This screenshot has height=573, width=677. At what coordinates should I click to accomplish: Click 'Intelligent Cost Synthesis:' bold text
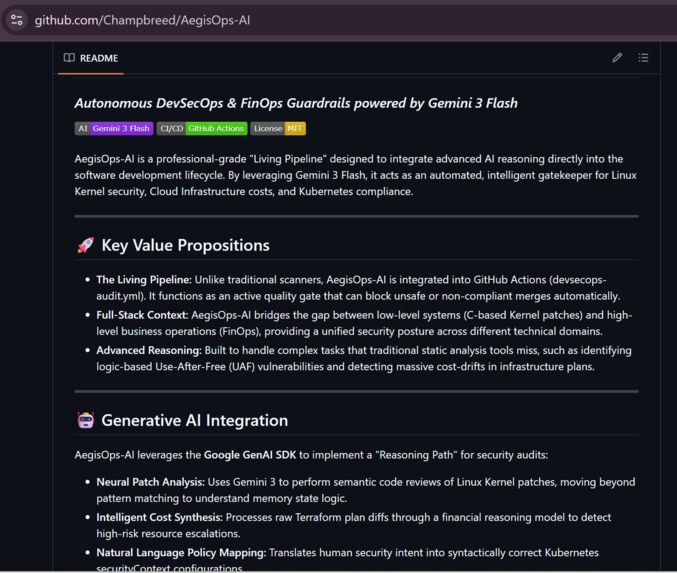click(159, 517)
